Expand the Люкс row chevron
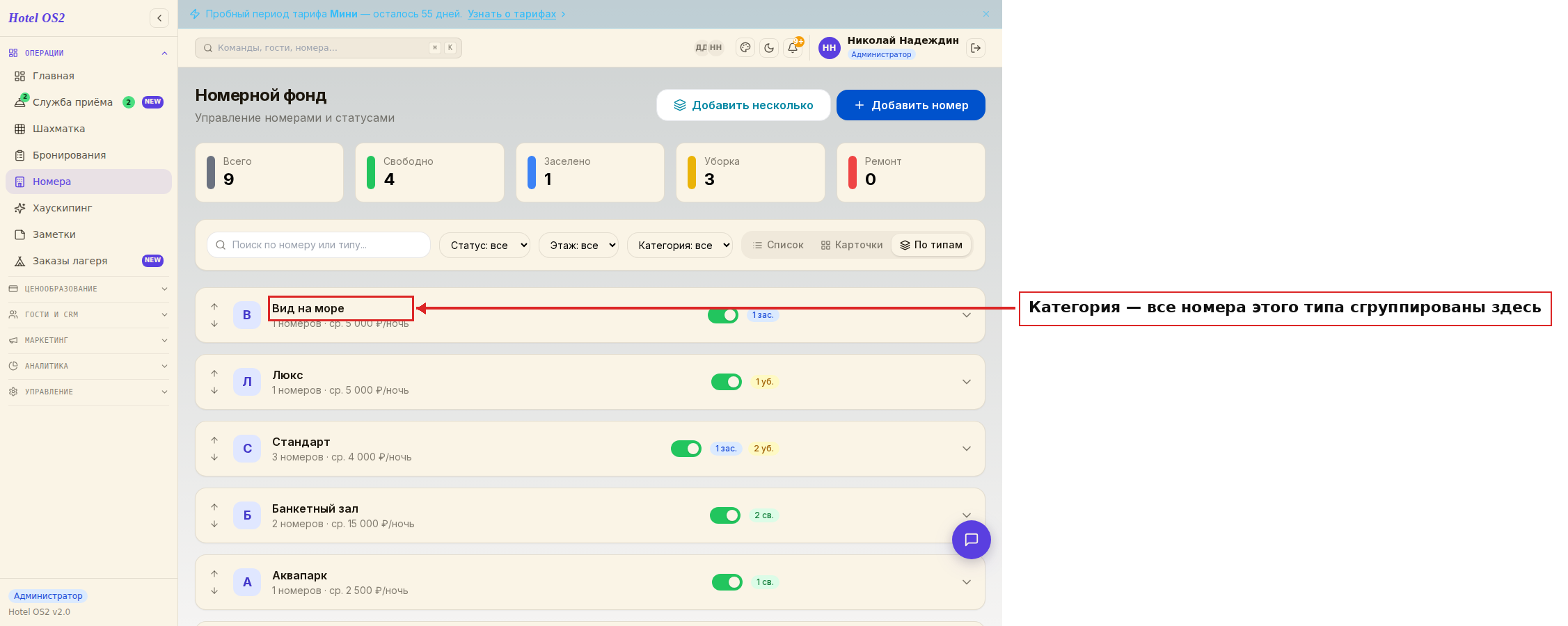The height and width of the screenshot is (626, 1568). tap(967, 382)
